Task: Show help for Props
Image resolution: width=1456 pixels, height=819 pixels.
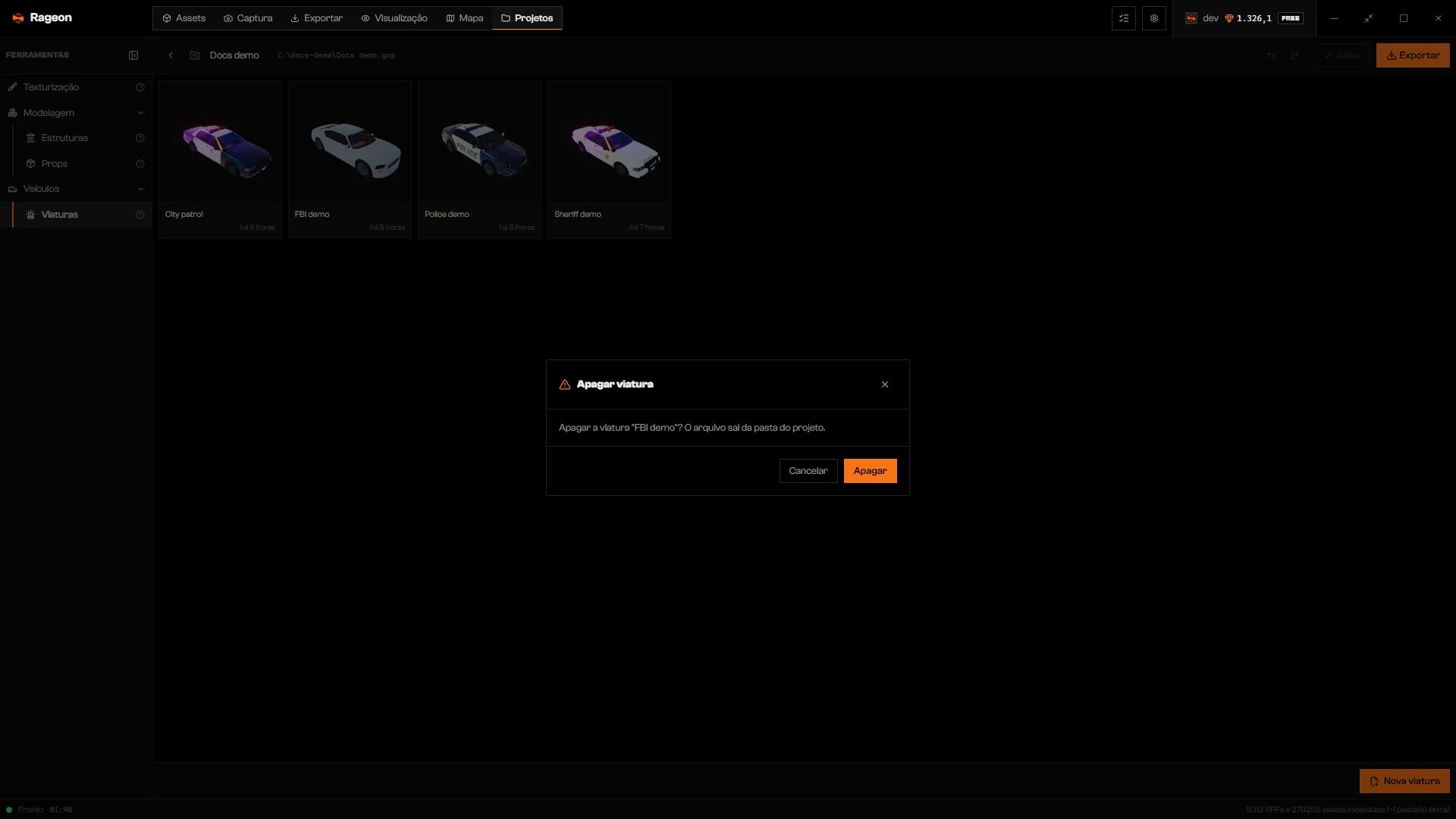Action: pos(140,164)
